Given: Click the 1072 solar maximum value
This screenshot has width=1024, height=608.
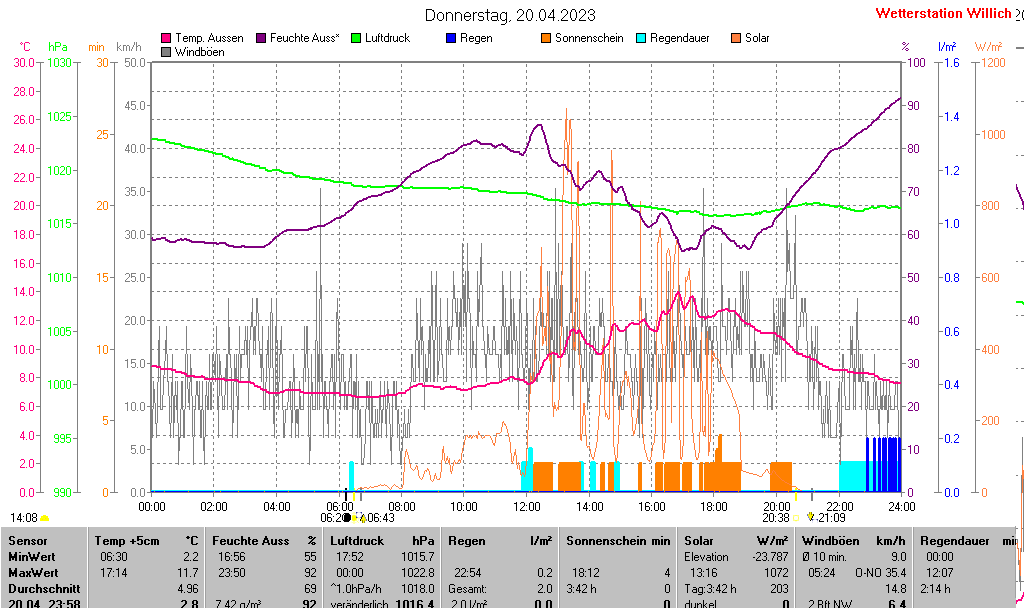Looking at the screenshot, I should coord(776,573).
